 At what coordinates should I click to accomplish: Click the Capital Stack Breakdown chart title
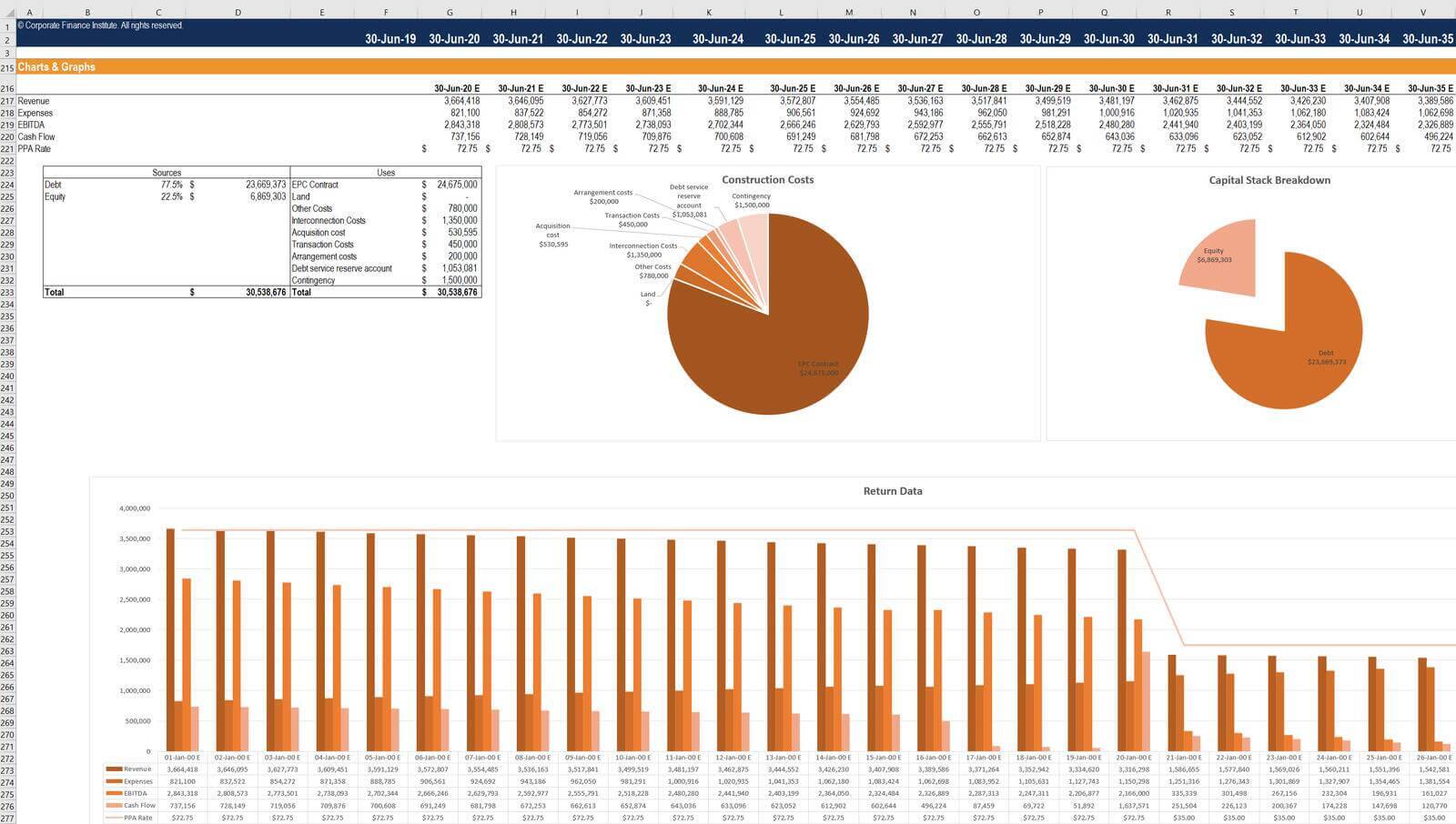(x=1269, y=180)
